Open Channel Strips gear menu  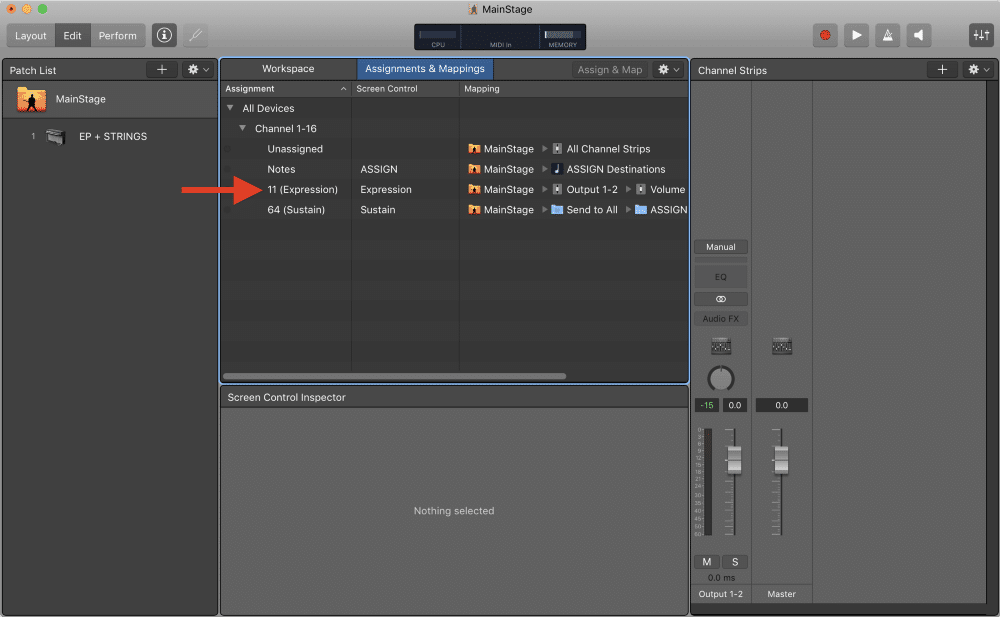(x=978, y=70)
